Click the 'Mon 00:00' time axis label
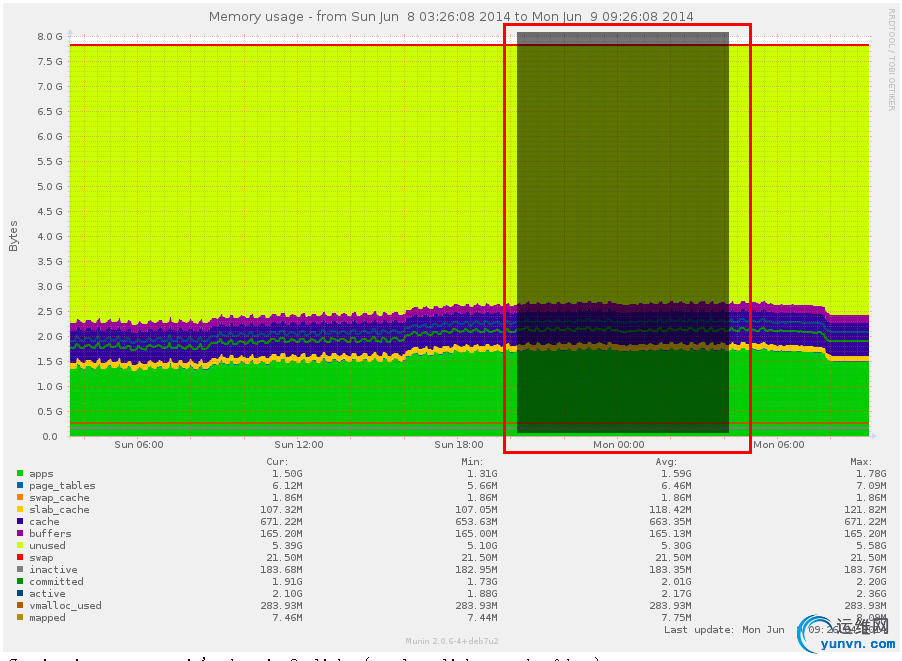902x661 pixels. pos(618,445)
